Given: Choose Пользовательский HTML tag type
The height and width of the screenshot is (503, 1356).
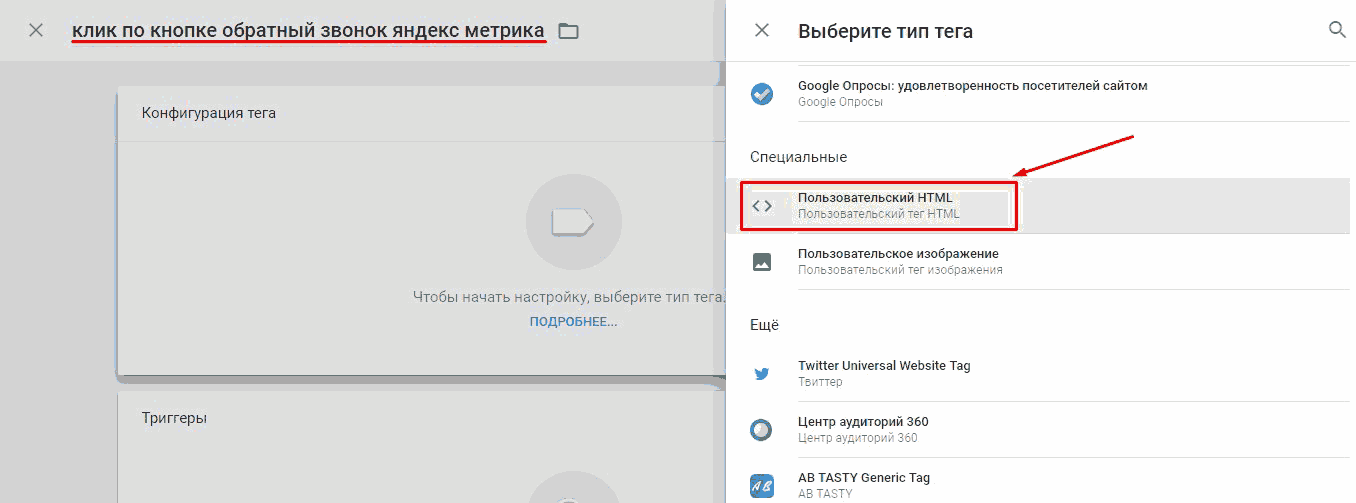Looking at the screenshot, I should pyautogui.click(x=1038, y=206).
